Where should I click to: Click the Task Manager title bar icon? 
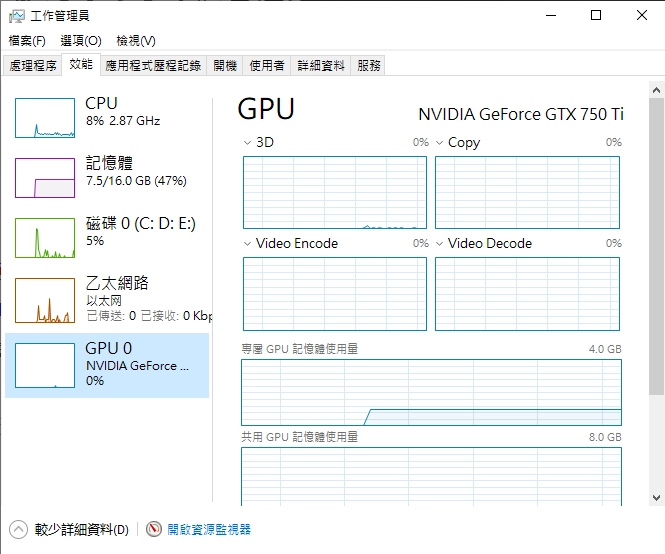click(17, 15)
